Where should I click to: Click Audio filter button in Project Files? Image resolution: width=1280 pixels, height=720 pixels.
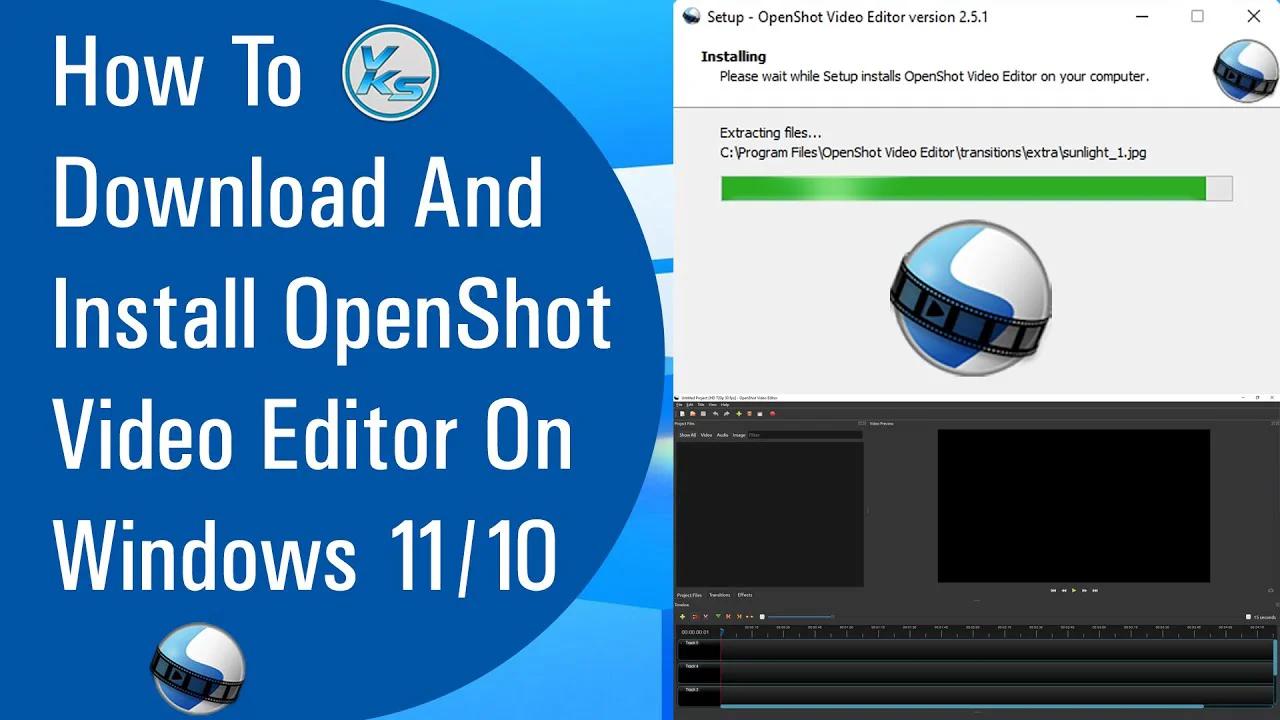[x=722, y=435]
